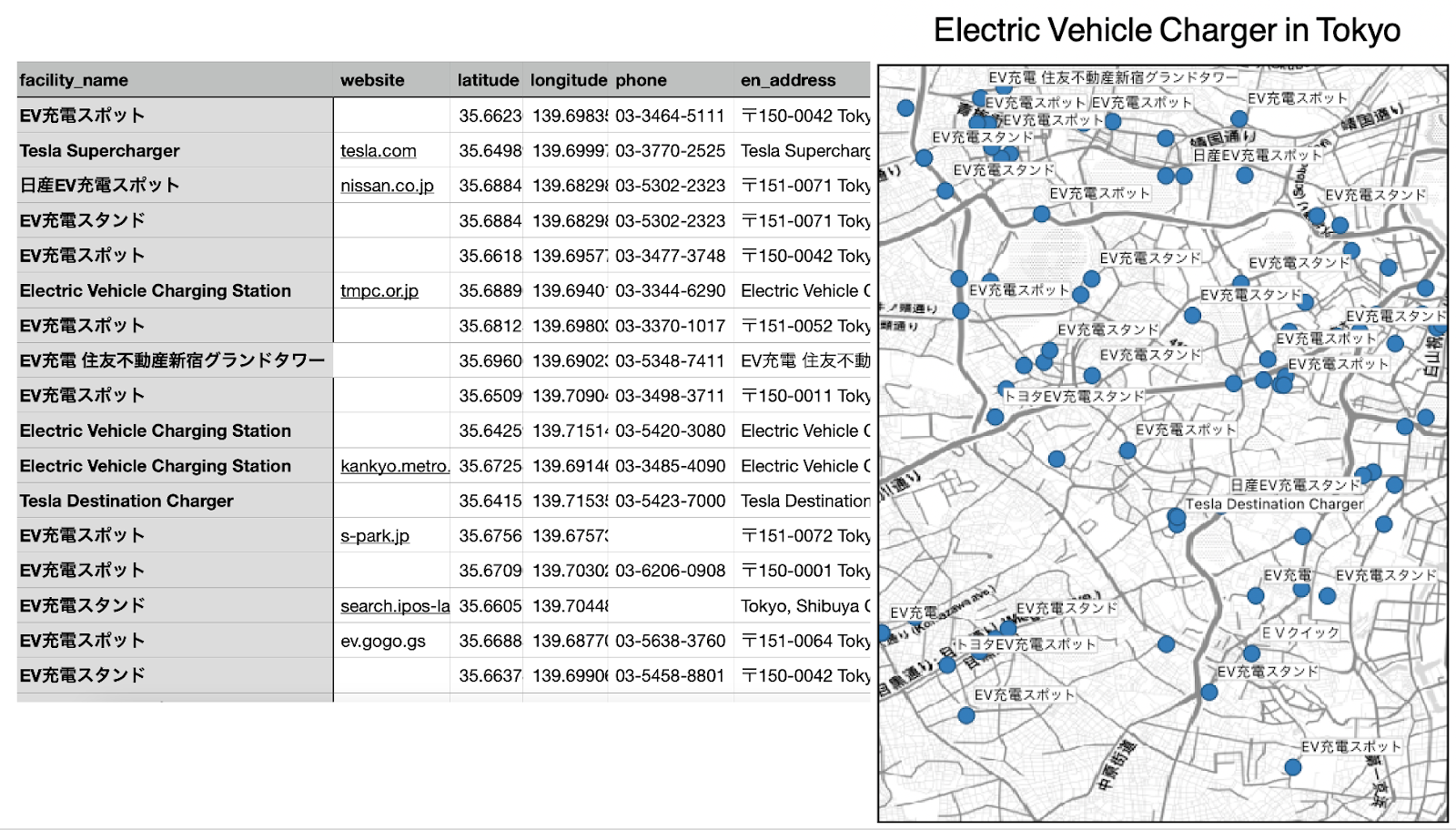Screen dimensions: 1456x830
Task: Click the marker beside 日産EV充電スタンド label
Action: pos(1365,473)
